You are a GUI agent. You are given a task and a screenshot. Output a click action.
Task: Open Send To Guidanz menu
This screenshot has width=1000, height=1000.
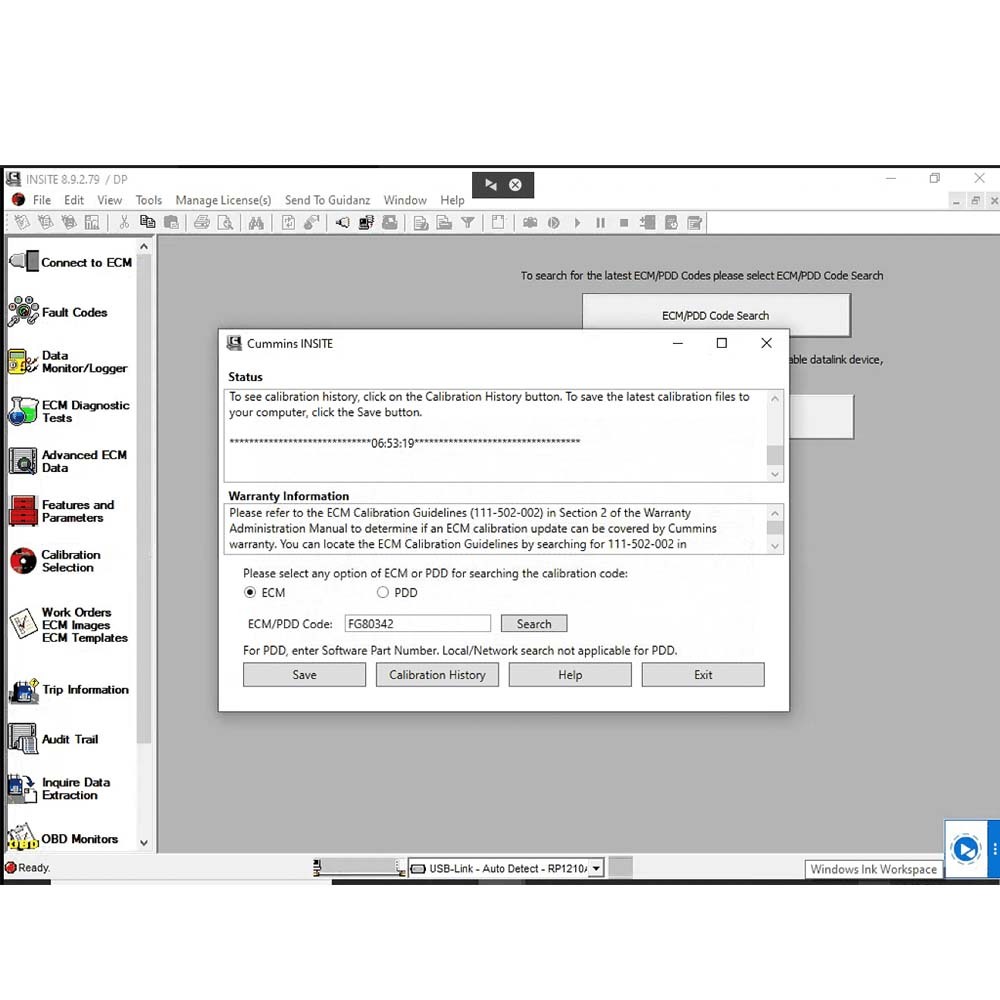[327, 200]
